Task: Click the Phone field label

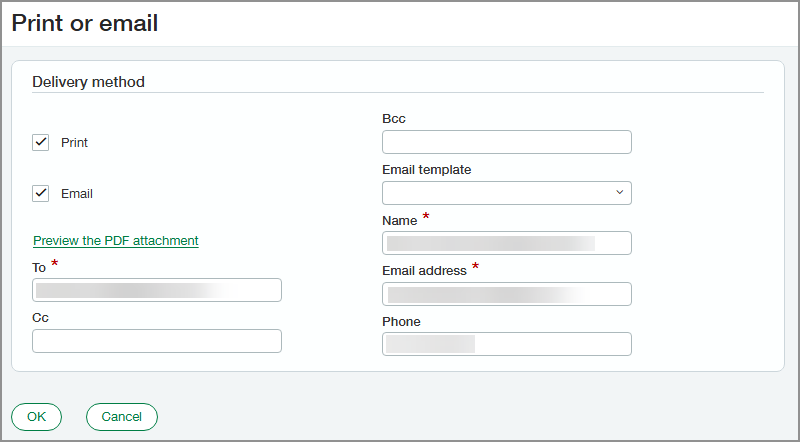Action: pos(401,322)
